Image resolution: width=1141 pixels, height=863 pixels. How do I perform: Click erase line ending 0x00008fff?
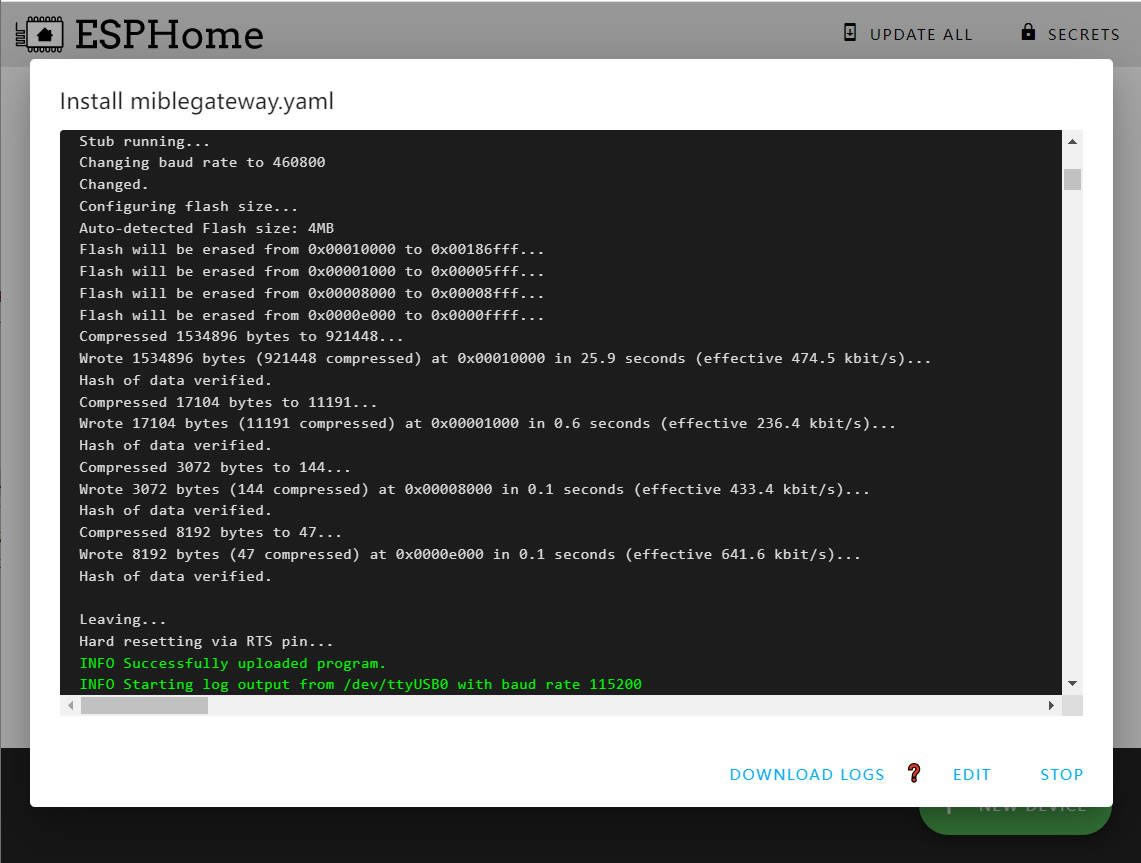[311, 293]
